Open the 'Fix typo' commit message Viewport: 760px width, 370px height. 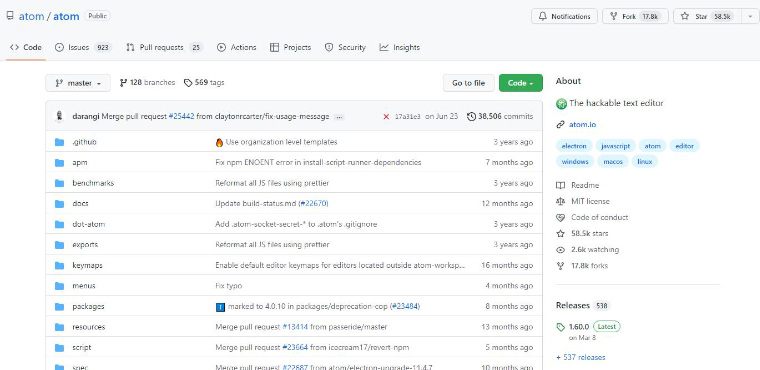click(x=228, y=286)
